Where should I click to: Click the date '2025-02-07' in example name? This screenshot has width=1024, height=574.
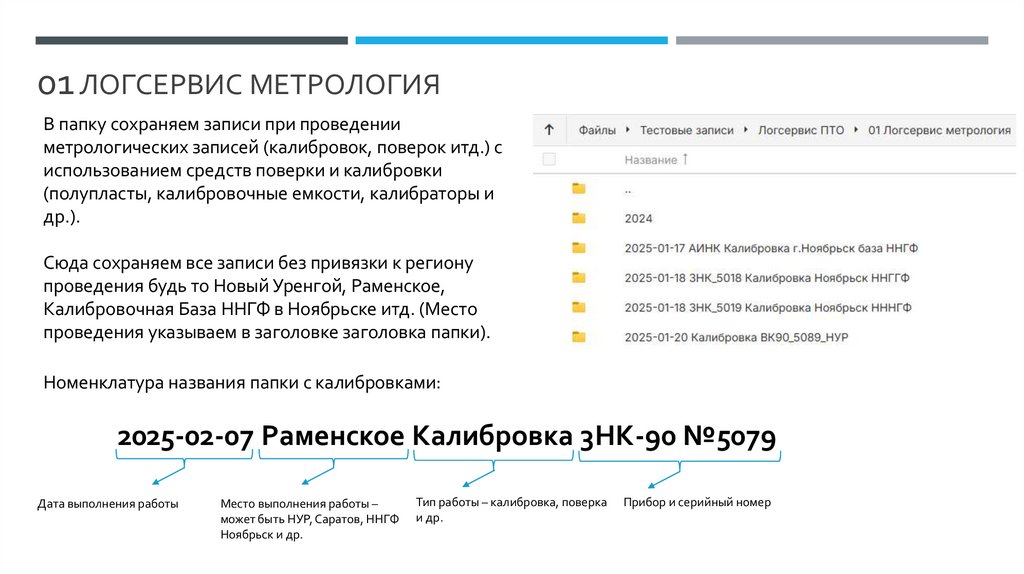185,437
